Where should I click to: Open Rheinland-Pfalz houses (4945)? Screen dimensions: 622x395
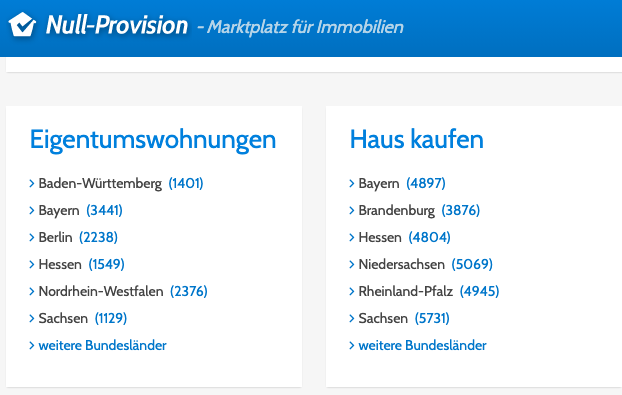point(428,291)
